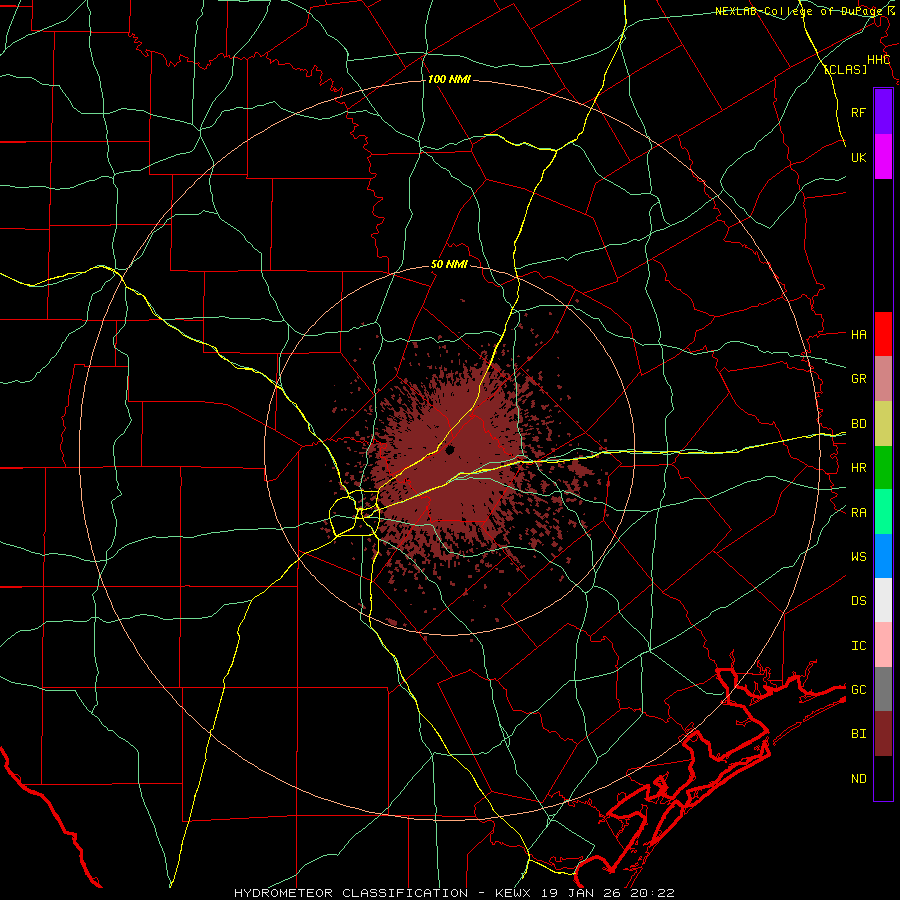
Task: Click the ND legend label
Action: [x=858, y=779]
